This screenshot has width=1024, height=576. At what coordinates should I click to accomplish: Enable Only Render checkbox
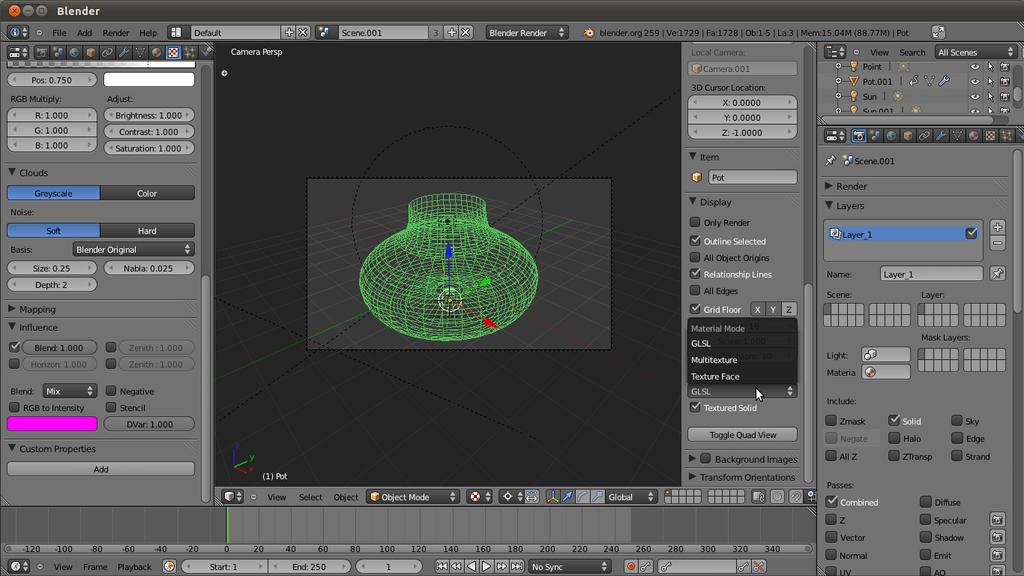coord(695,222)
